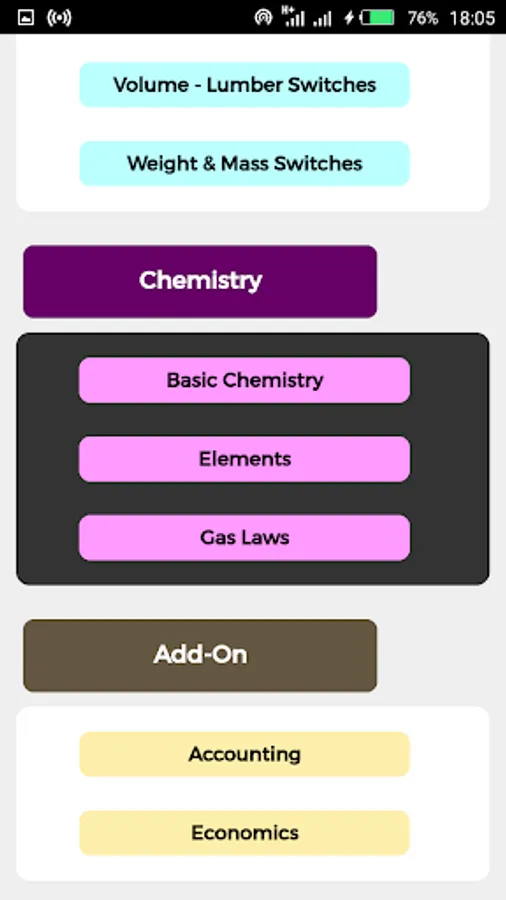Tap the H+ mobile signal bars icon
Image resolution: width=506 pixels, height=900 pixels.
coord(293,16)
